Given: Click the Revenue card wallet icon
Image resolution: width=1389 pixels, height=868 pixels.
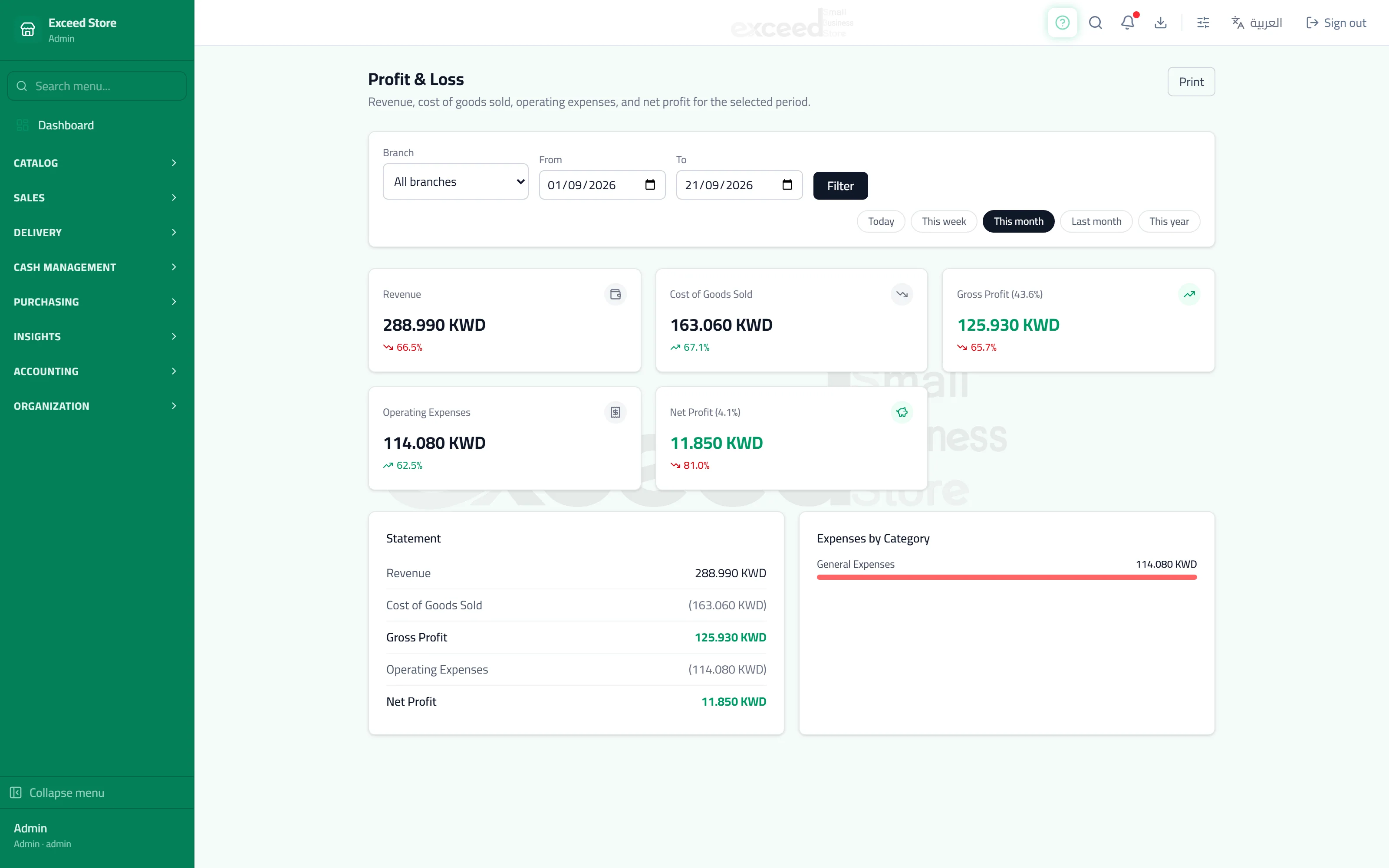Looking at the screenshot, I should (x=616, y=294).
